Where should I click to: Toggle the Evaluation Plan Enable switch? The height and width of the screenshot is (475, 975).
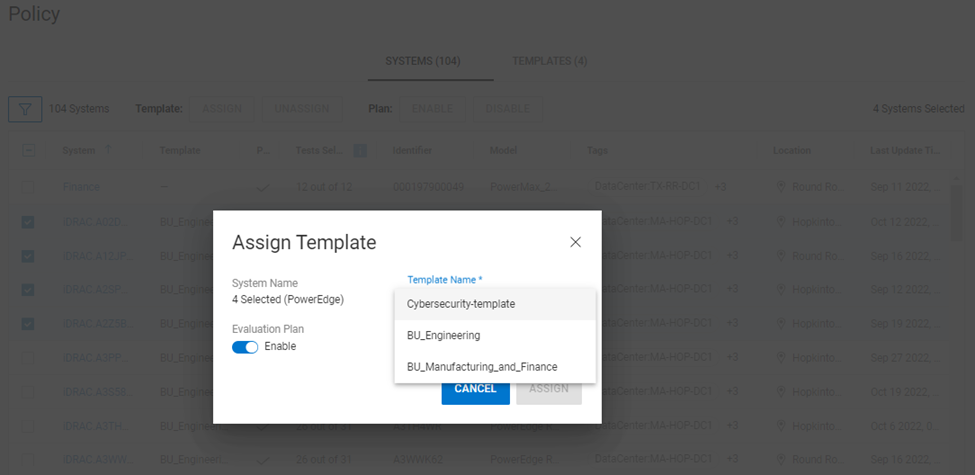[245, 347]
